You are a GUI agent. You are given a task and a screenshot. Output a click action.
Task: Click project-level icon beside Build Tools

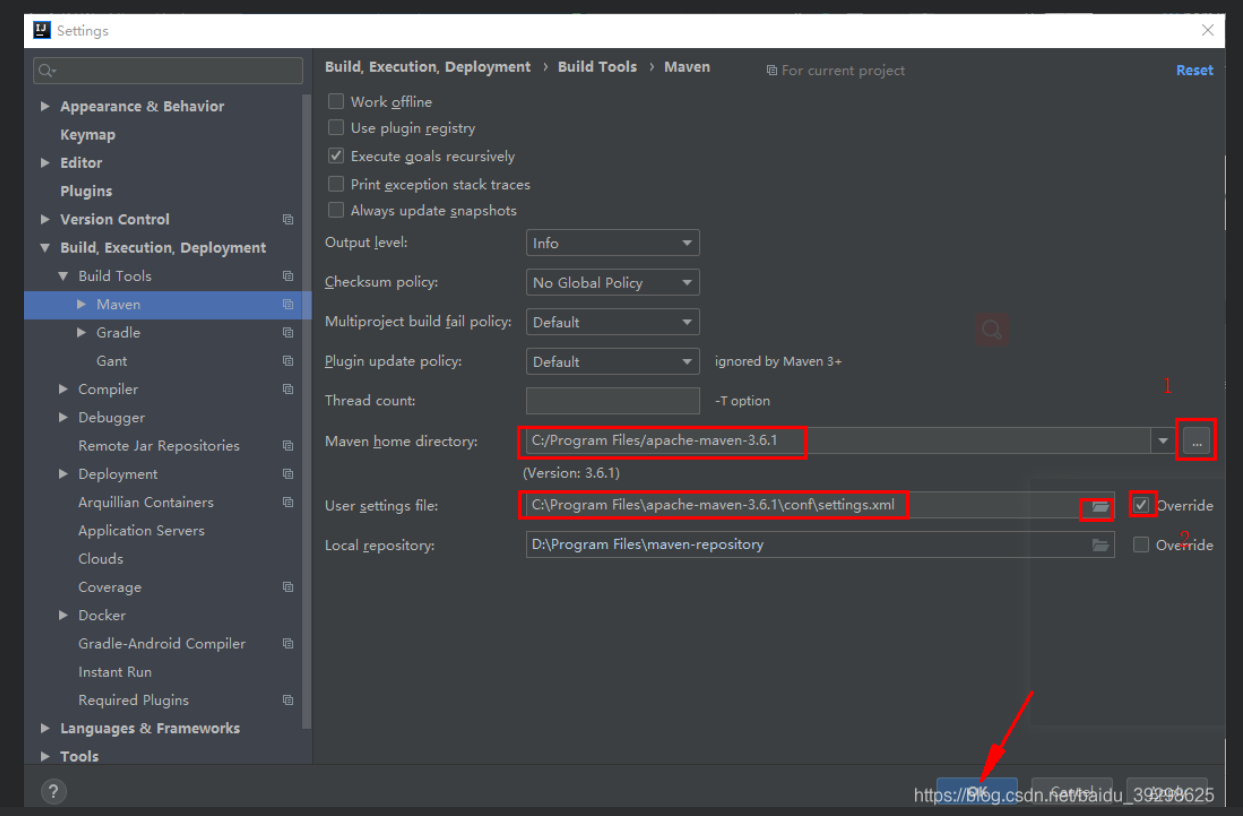tap(288, 276)
